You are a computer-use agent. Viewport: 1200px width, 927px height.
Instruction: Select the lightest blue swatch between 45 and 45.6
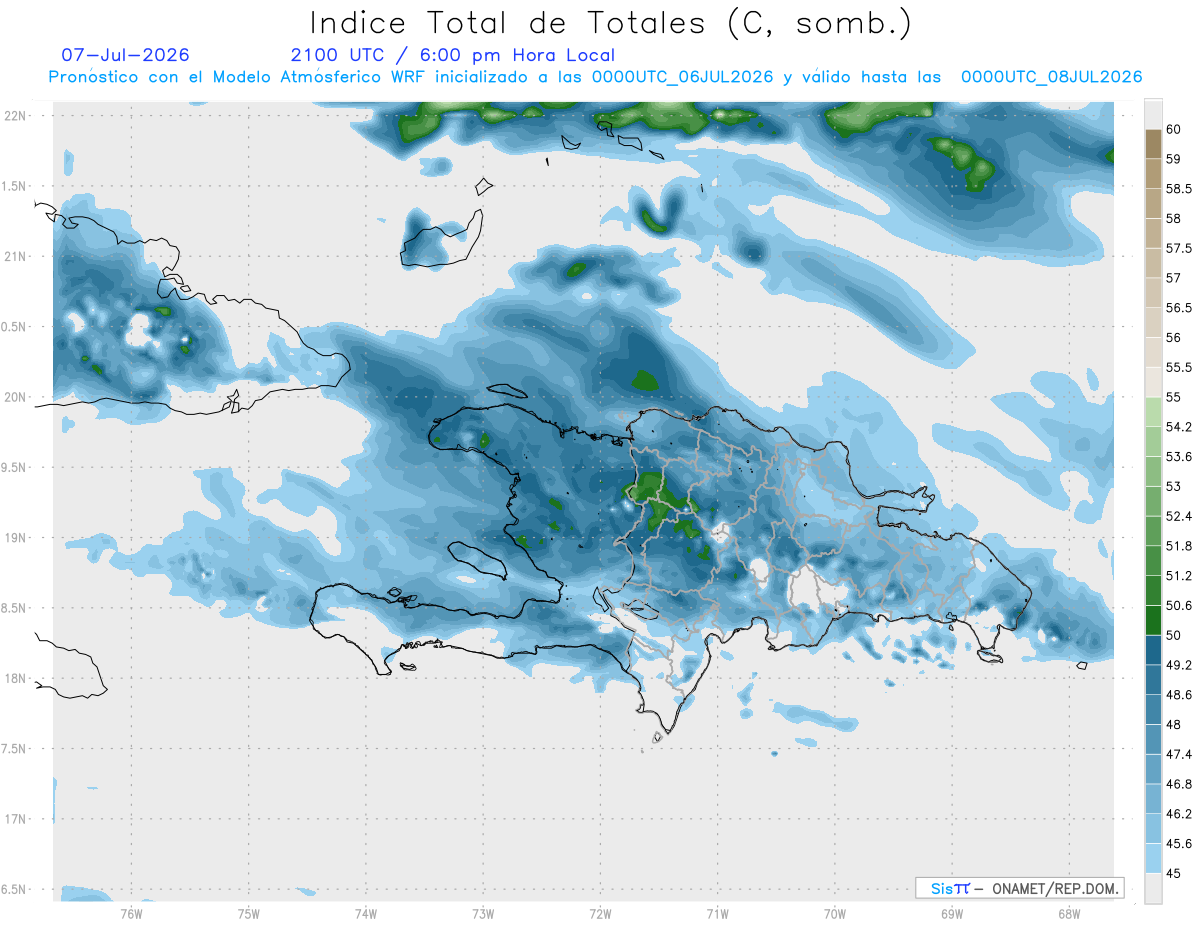coord(1153,858)
